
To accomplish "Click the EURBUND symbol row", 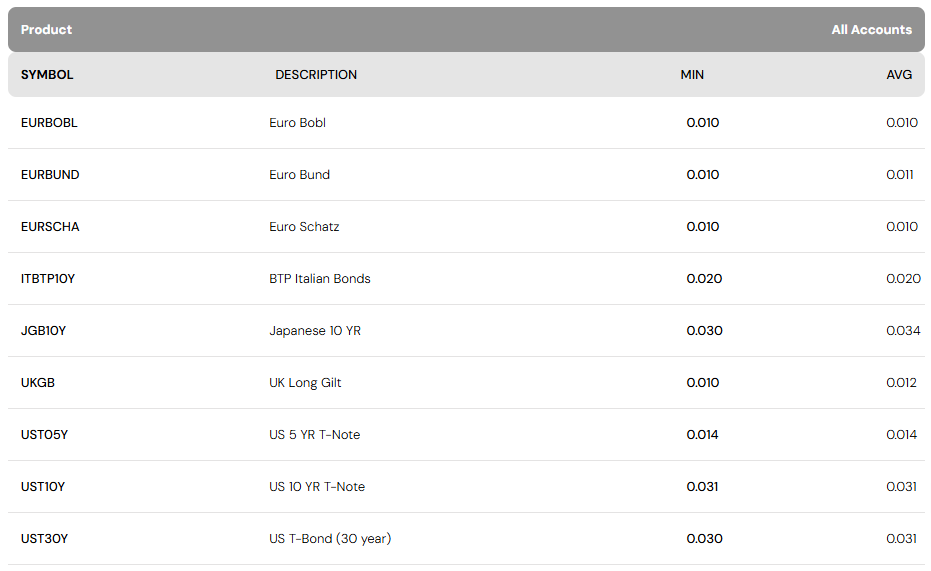I will point(50,175).
